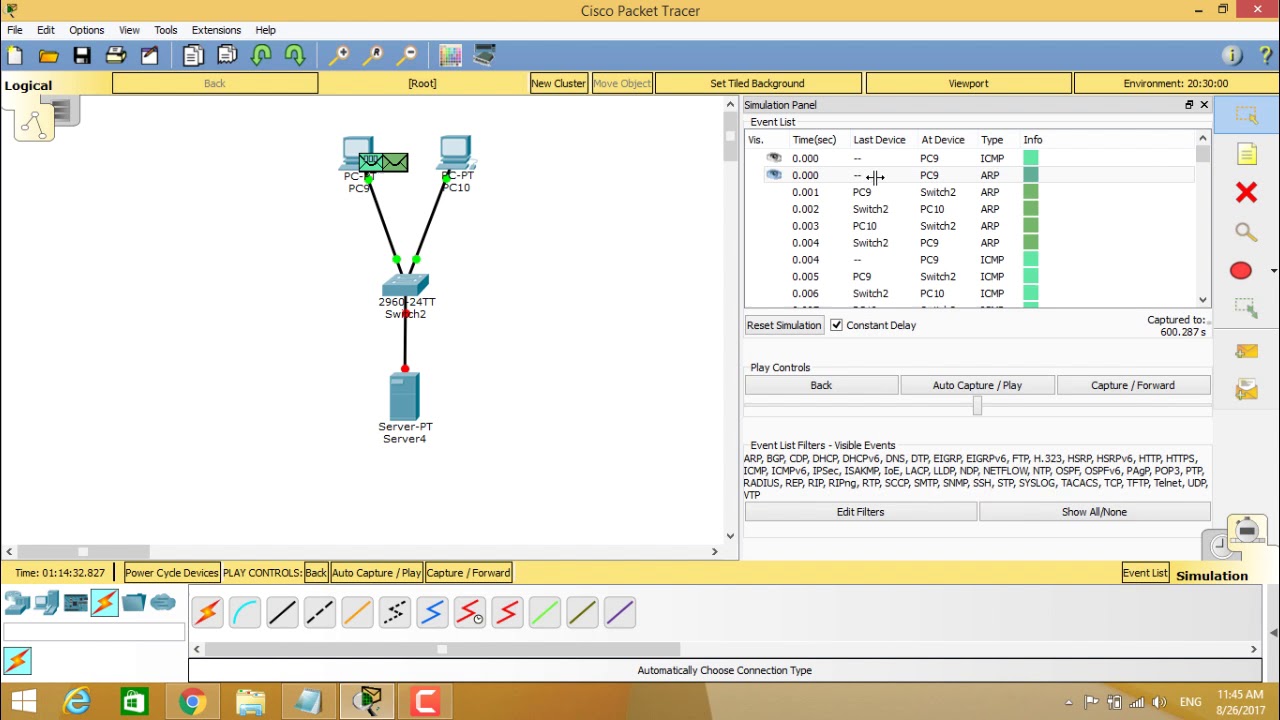This screenshot has width=1280, height=720.
Task: Click Edit Filters button
Action: coord(860,512)
